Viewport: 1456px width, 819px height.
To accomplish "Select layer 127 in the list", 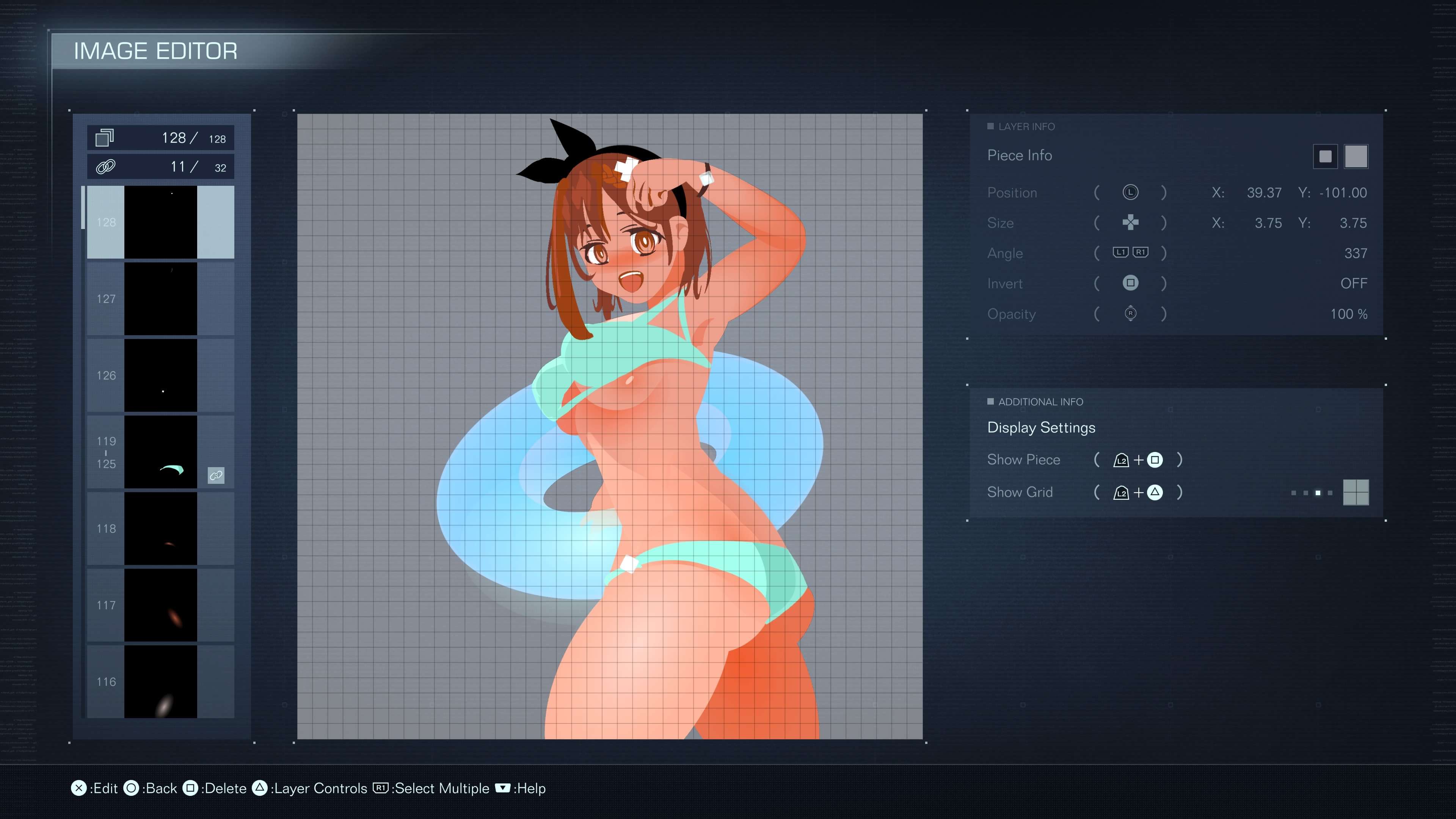I will point(160,299).
